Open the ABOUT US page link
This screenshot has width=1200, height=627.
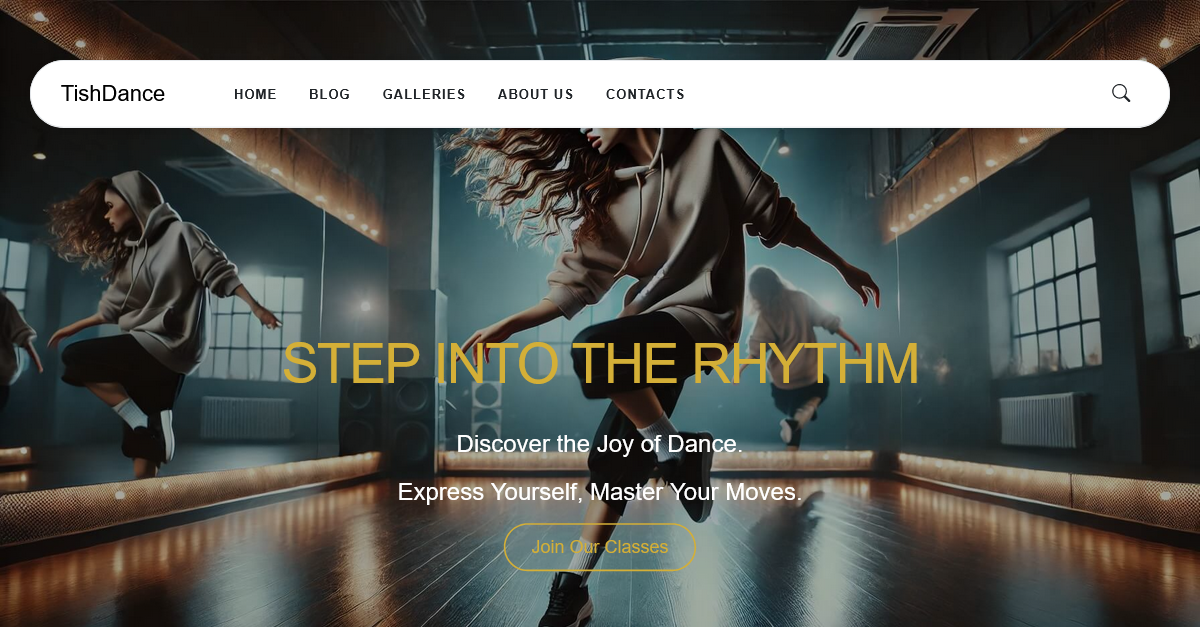pos(536,94)
